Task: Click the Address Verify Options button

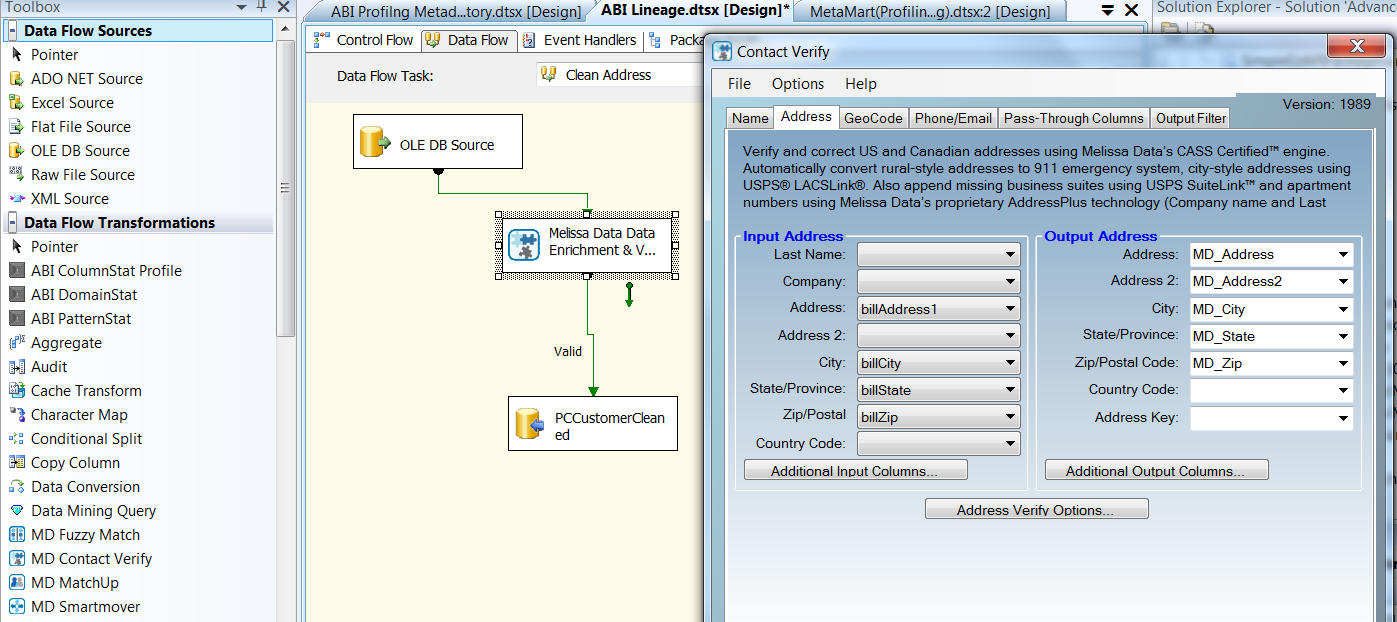Action: point(1036,510)
